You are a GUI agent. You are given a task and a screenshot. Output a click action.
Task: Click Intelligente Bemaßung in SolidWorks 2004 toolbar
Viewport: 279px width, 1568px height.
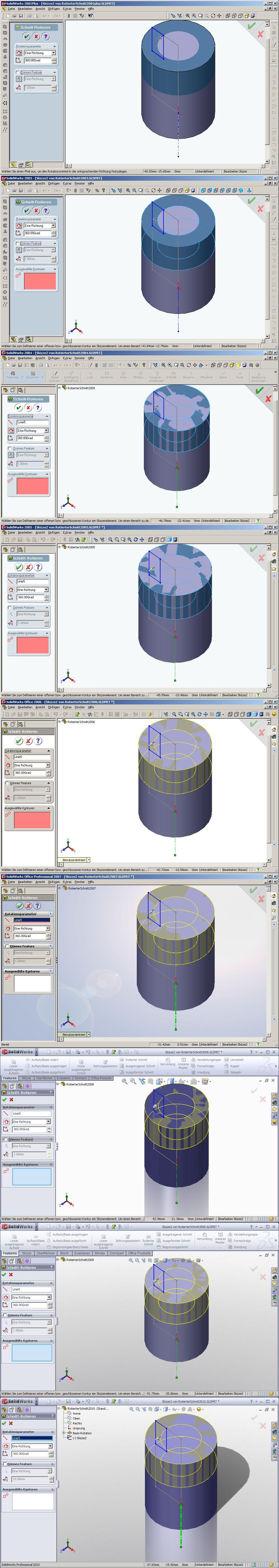click(x=71, y=376)
